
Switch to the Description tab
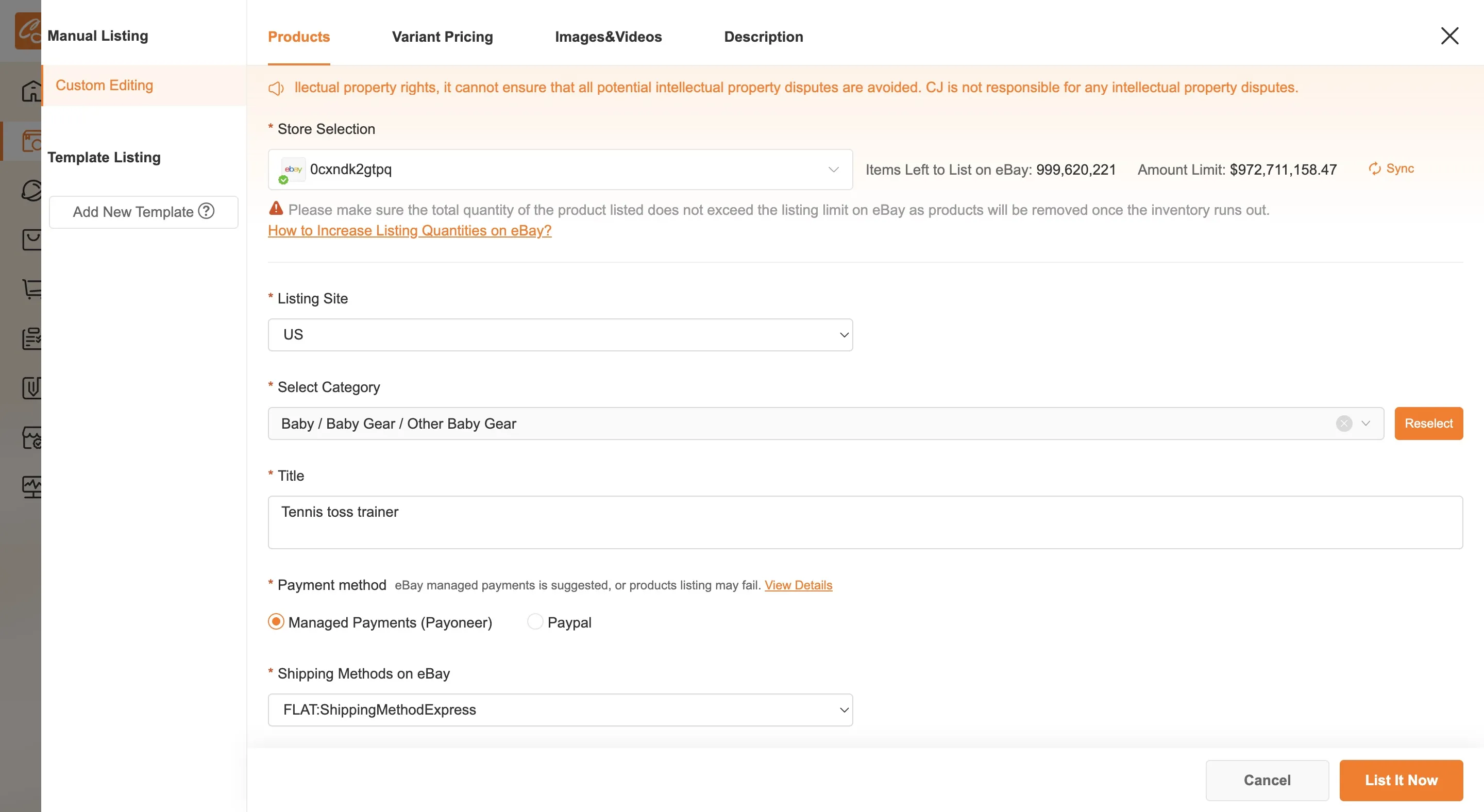[763, 37]
